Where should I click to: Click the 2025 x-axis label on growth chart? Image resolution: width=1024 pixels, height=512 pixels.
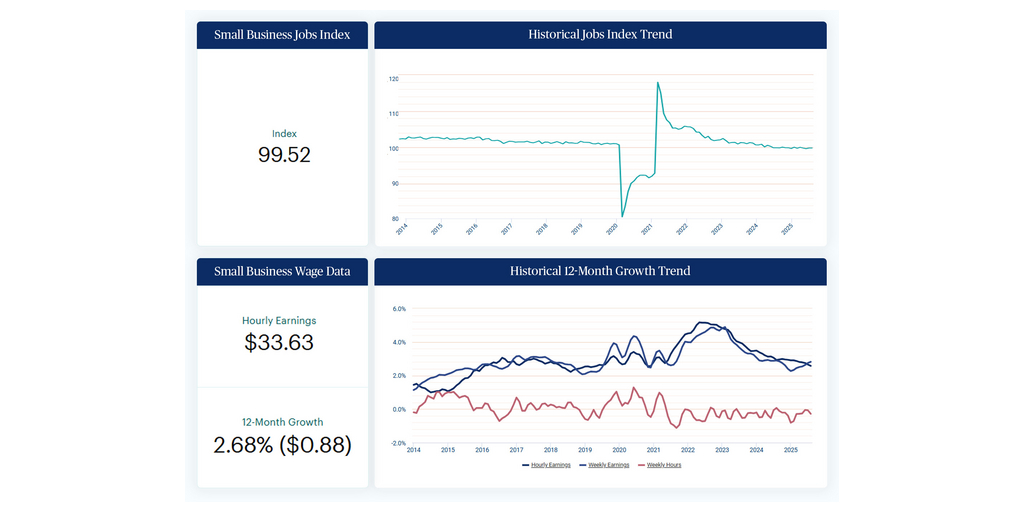click(790, 450)
